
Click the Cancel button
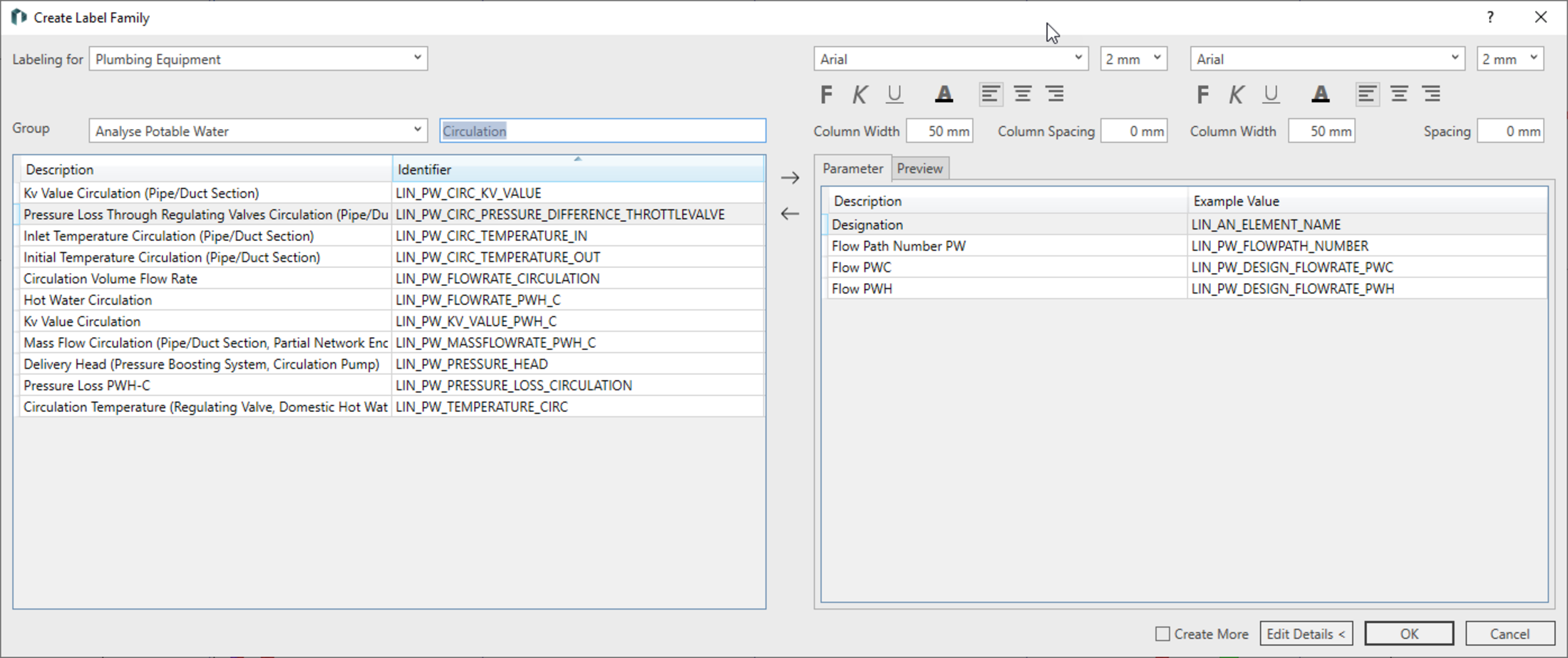1510,634
